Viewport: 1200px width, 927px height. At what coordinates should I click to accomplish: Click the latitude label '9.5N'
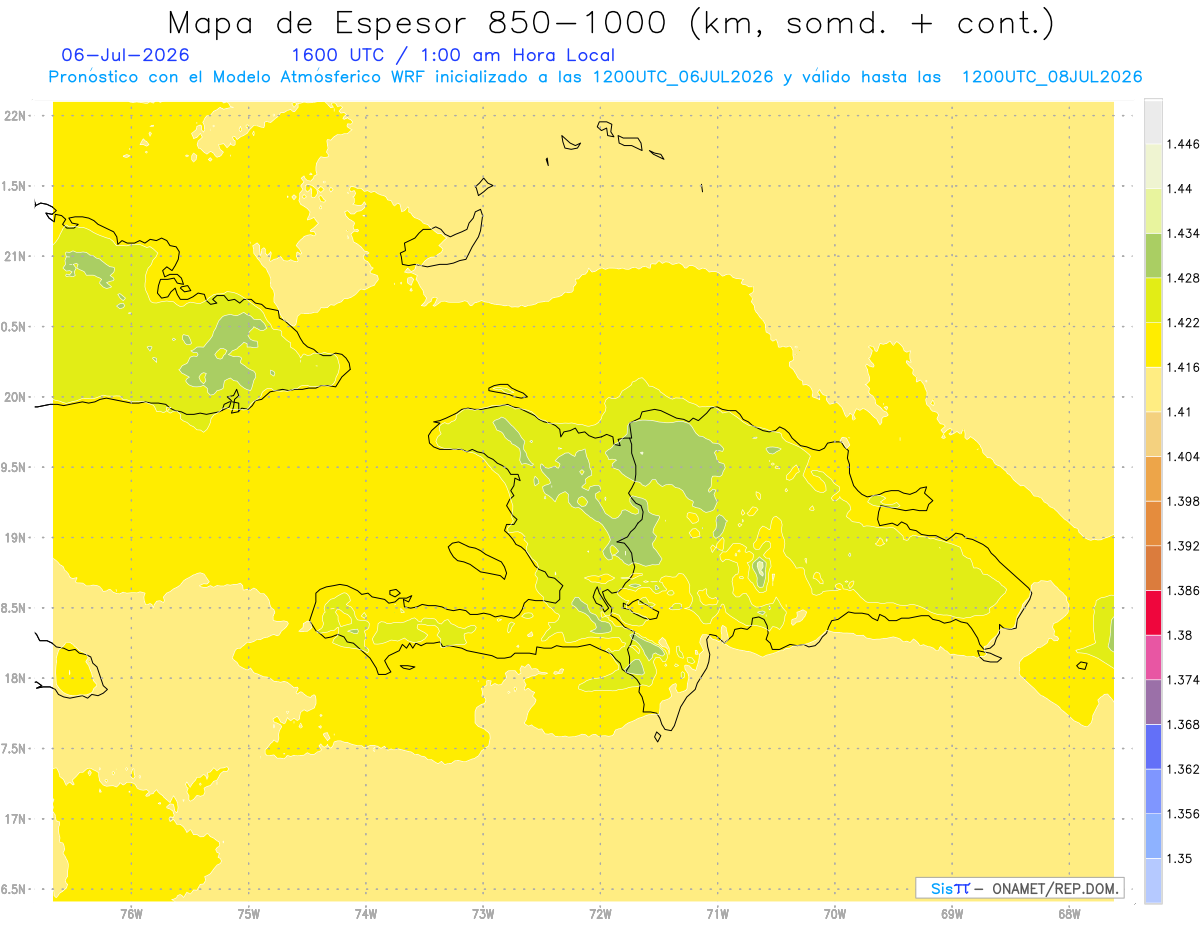click(15, 467)
